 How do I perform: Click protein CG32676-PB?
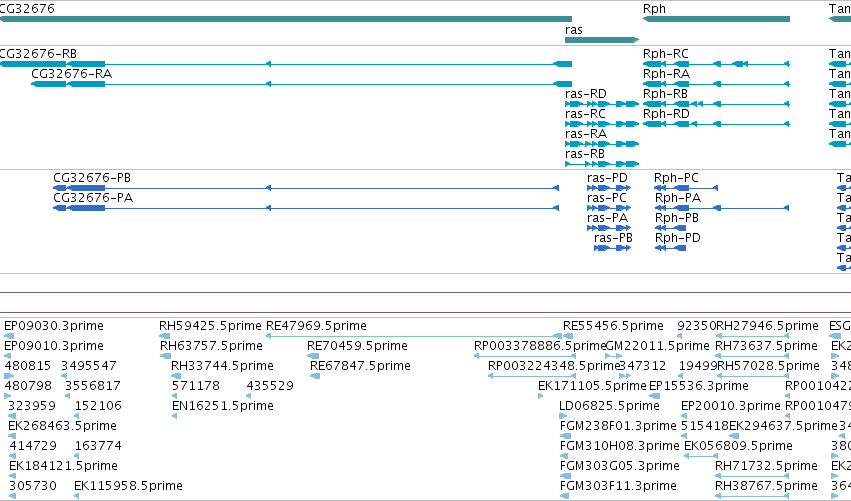(x=306, y=188)
